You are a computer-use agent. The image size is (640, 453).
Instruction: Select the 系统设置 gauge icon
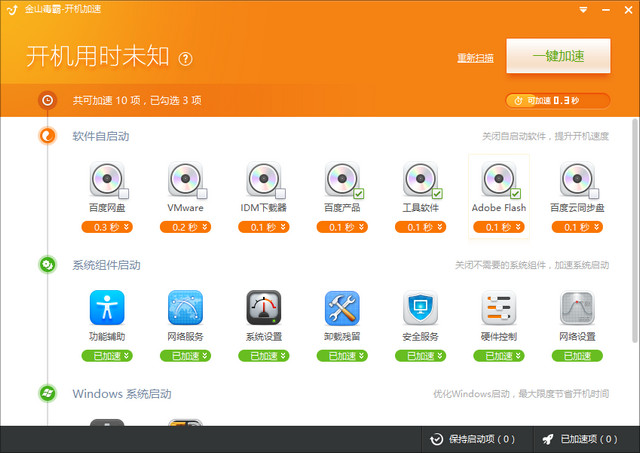(263, 308)
